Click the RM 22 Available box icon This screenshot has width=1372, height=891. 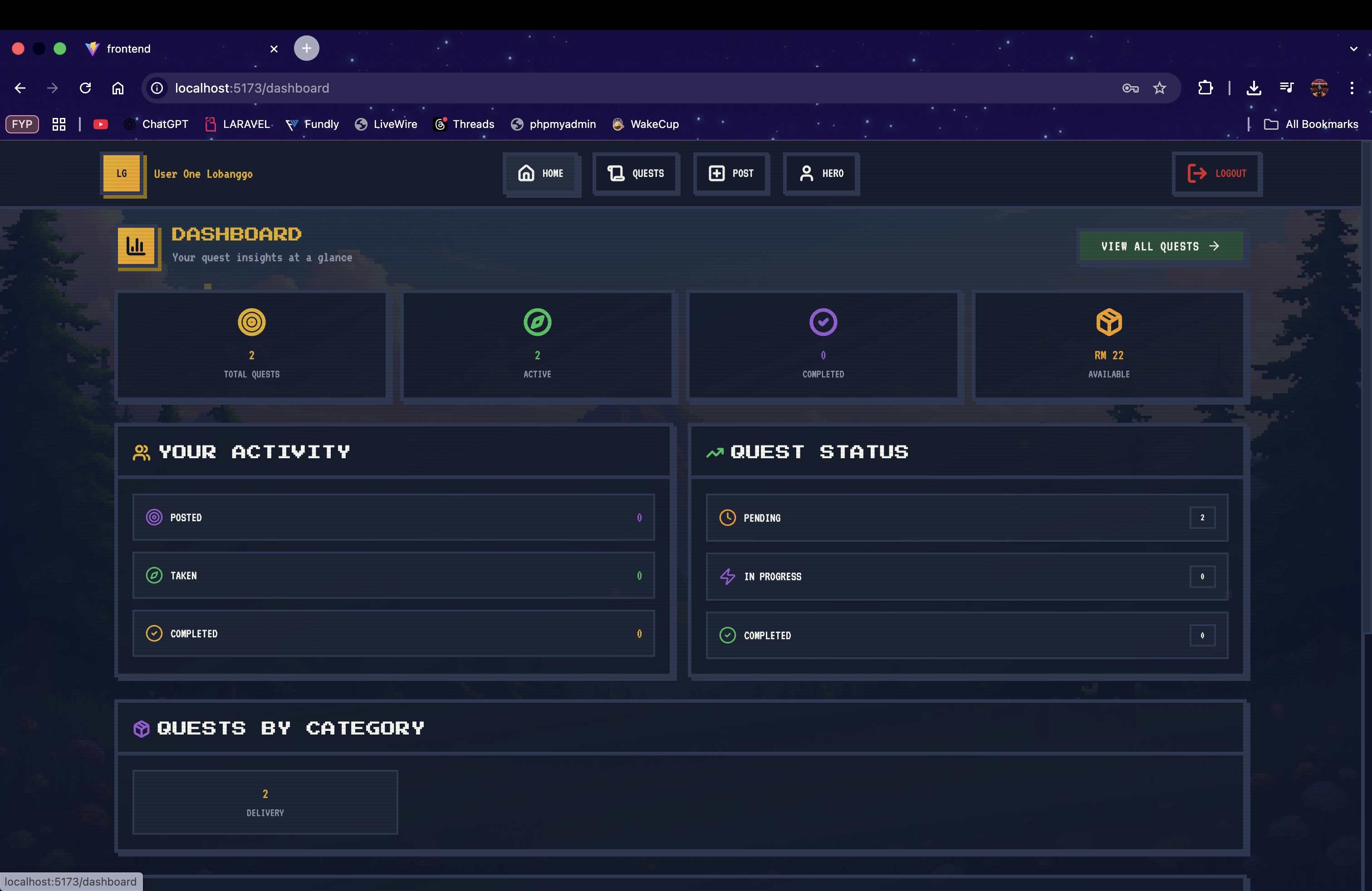[1108, 322]
